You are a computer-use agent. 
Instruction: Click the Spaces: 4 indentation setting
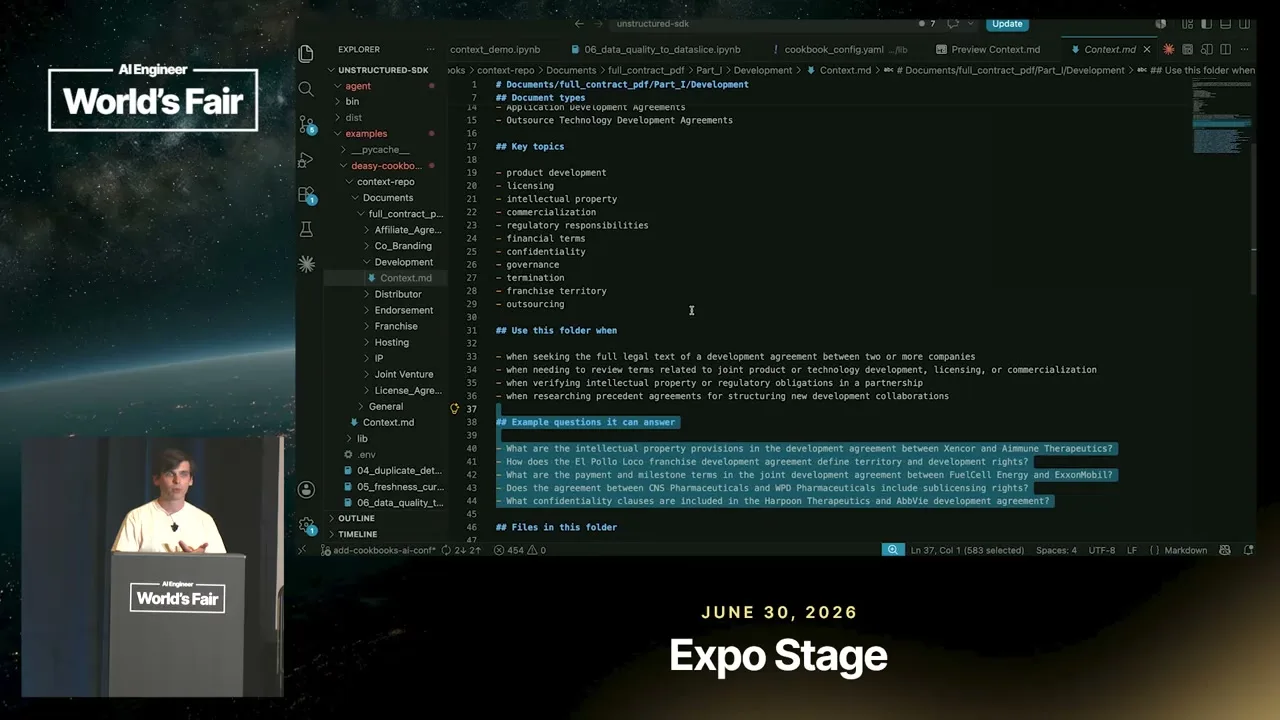[x=1056, y=550]
